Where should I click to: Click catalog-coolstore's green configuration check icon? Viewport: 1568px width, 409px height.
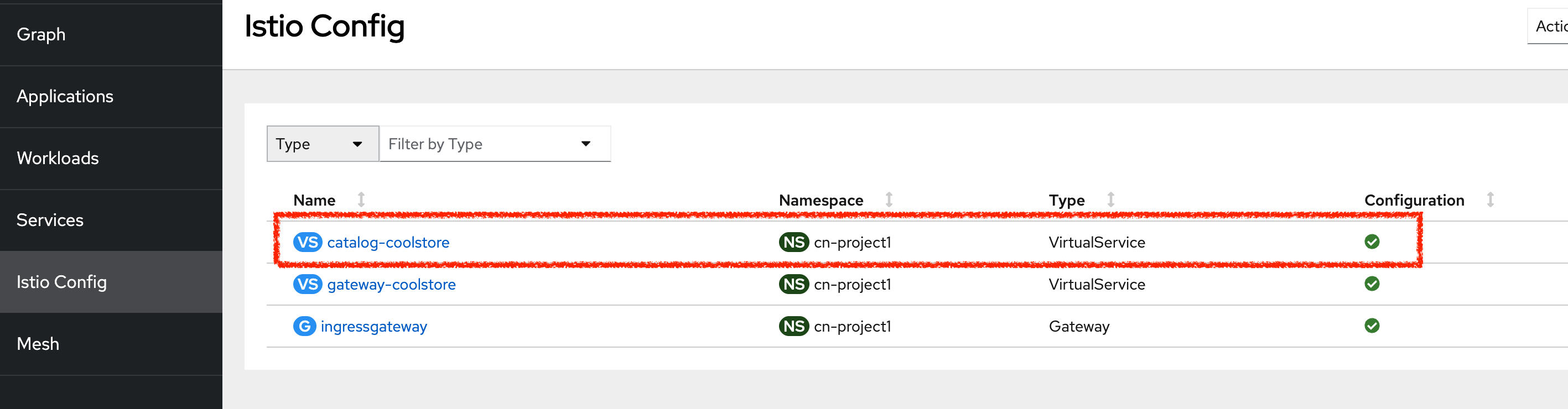pyautogui.click(x=1373, y=242)
